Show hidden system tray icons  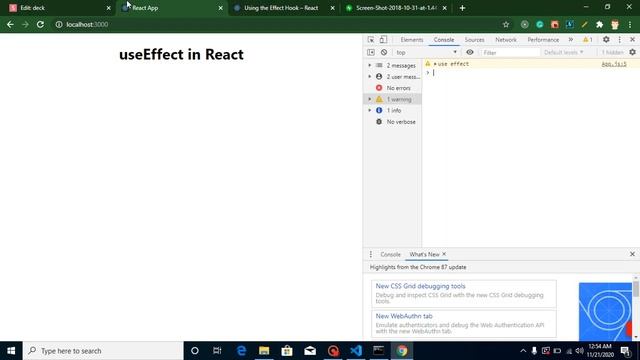[523, 351]
